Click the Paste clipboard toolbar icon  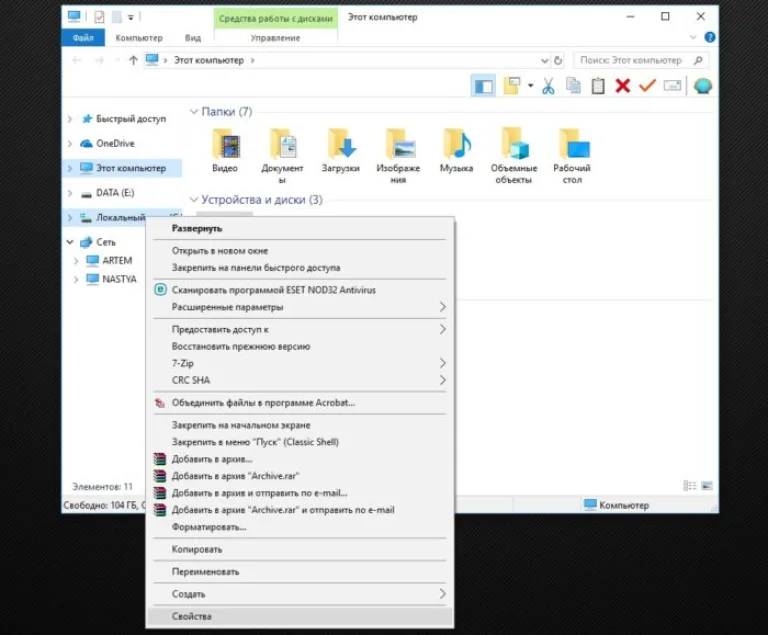598,86
